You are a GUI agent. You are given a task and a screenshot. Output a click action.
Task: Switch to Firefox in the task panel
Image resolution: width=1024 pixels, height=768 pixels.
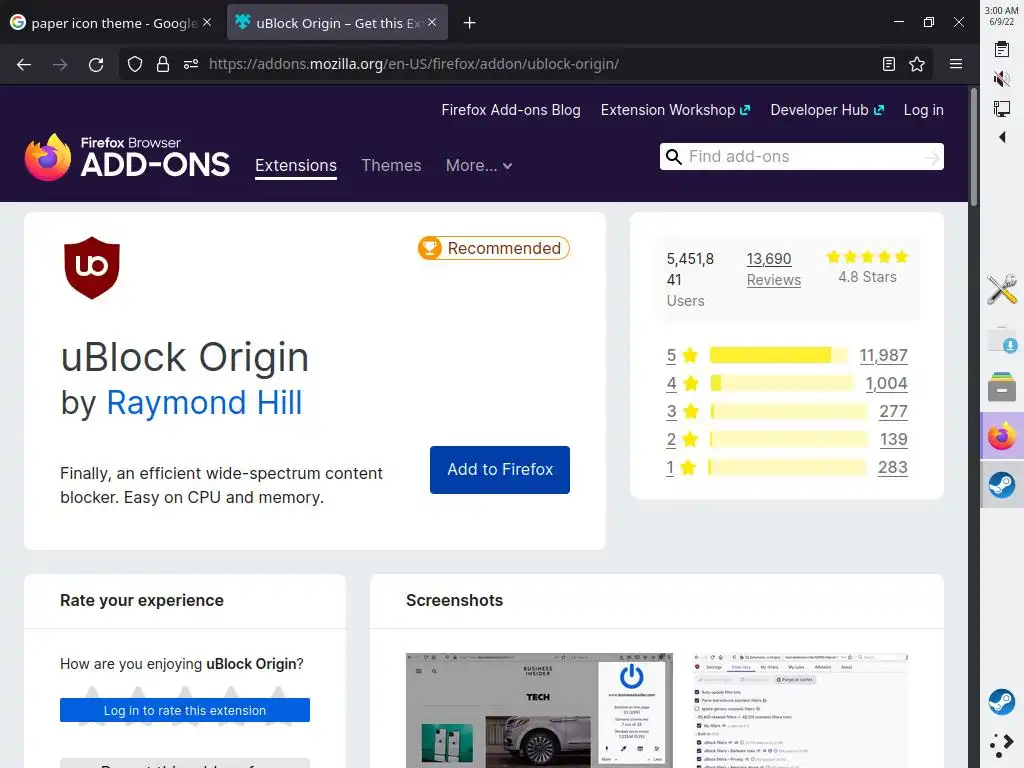coord(1002,436)
